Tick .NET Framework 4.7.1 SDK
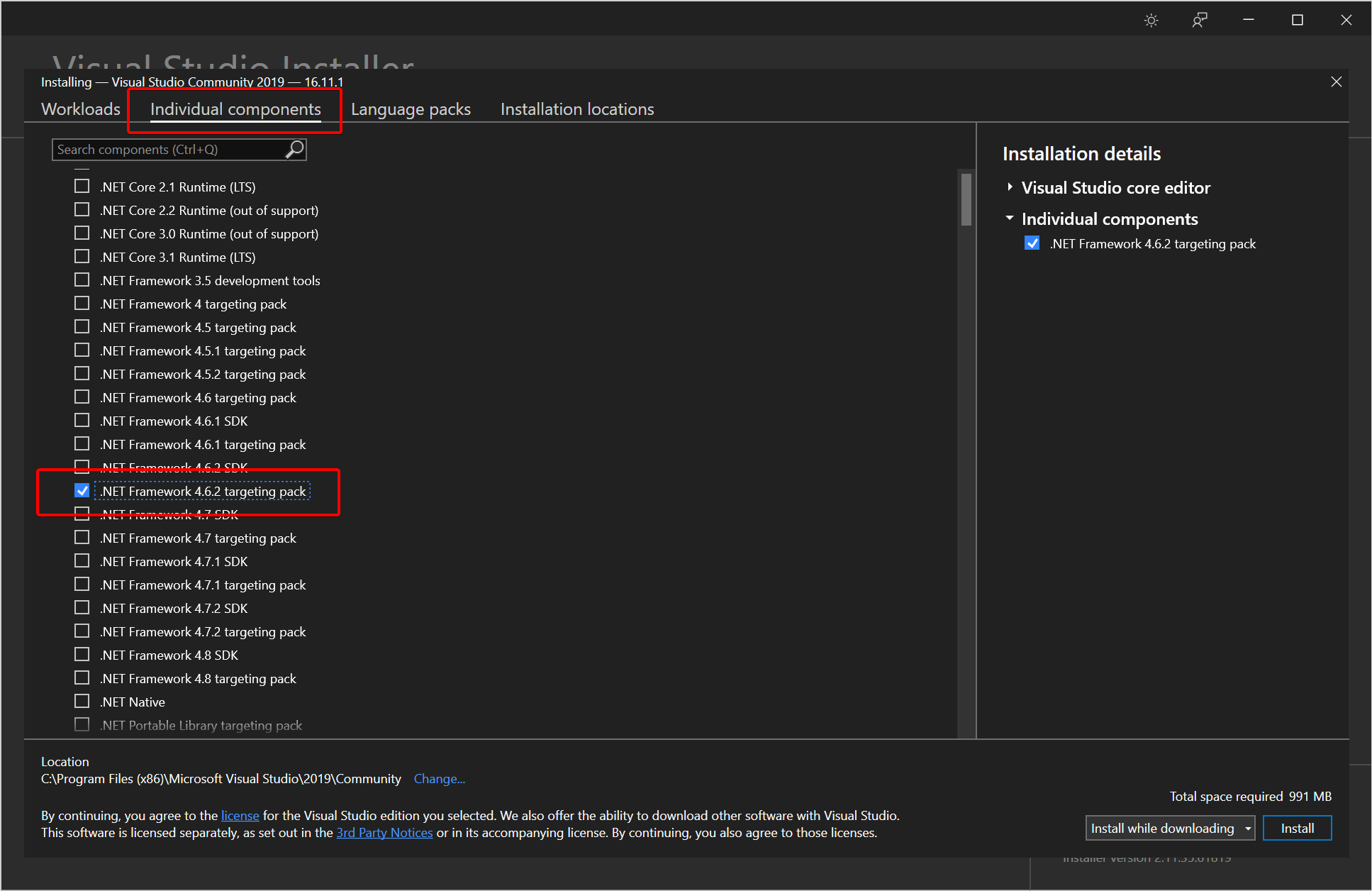This screenshot has height=891, width=1372. click(x=82, y=561)
